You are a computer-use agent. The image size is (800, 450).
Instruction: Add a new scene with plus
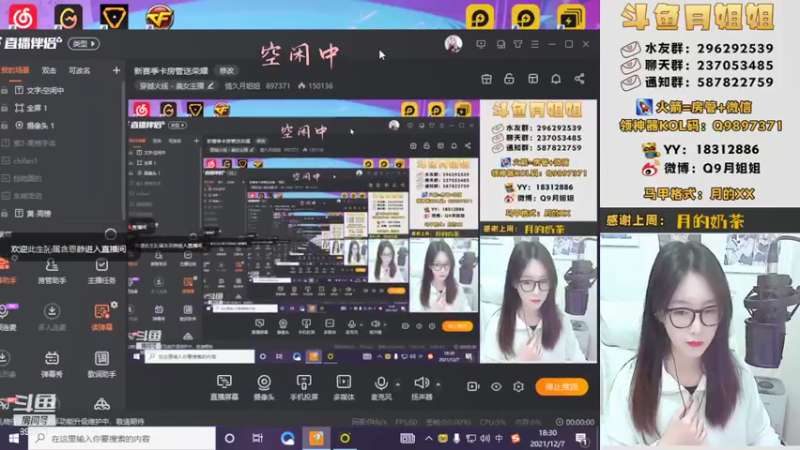(116, 70)
